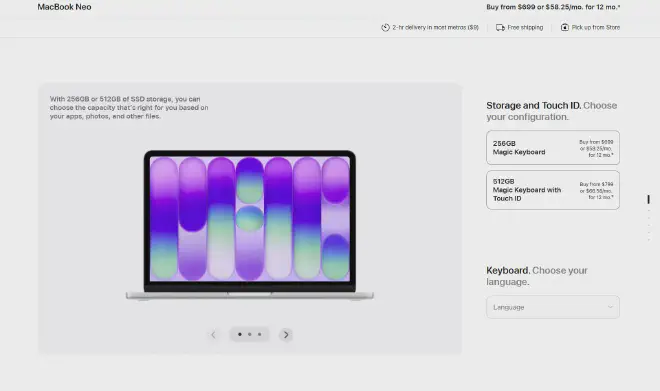
Task: Click the page section indicator on right edge
Action: tap(649, 218)
